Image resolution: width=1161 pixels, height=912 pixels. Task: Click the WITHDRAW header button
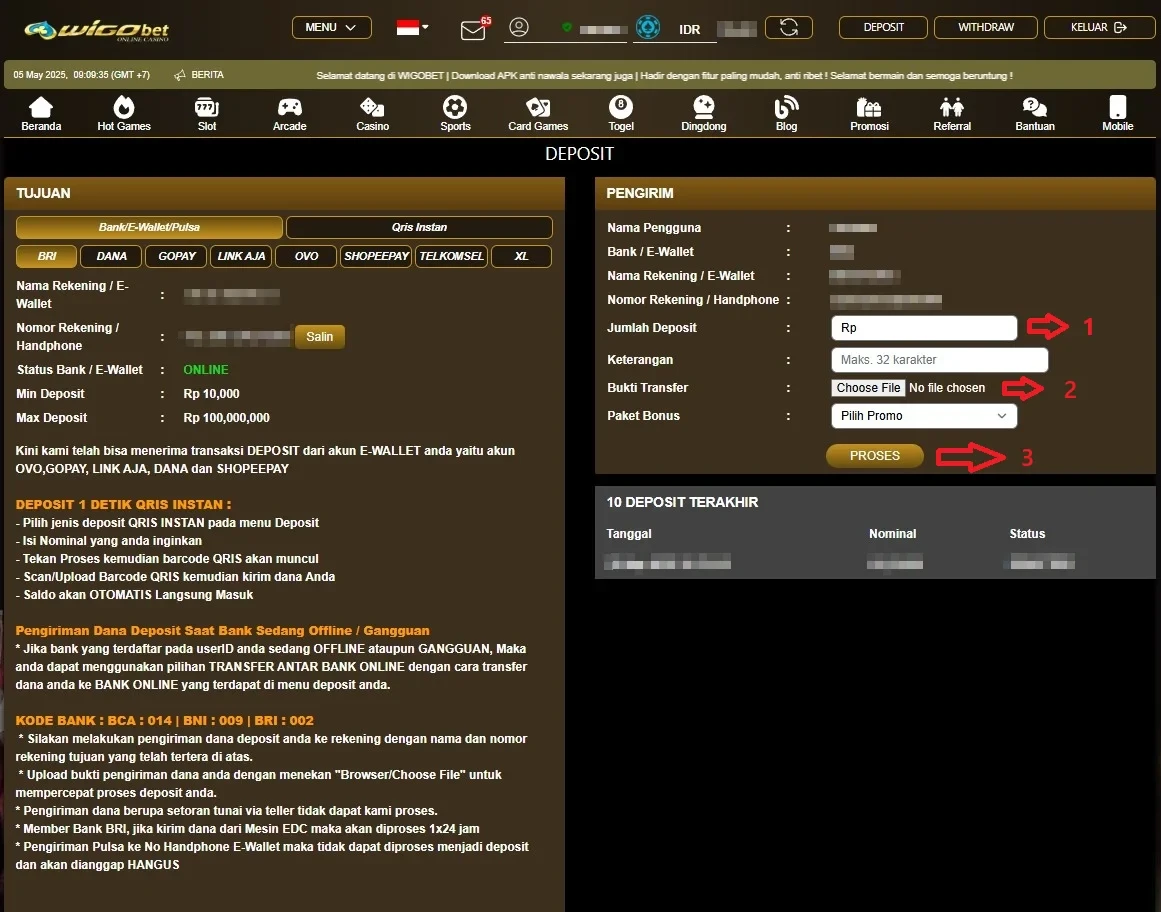coord(986,27)
